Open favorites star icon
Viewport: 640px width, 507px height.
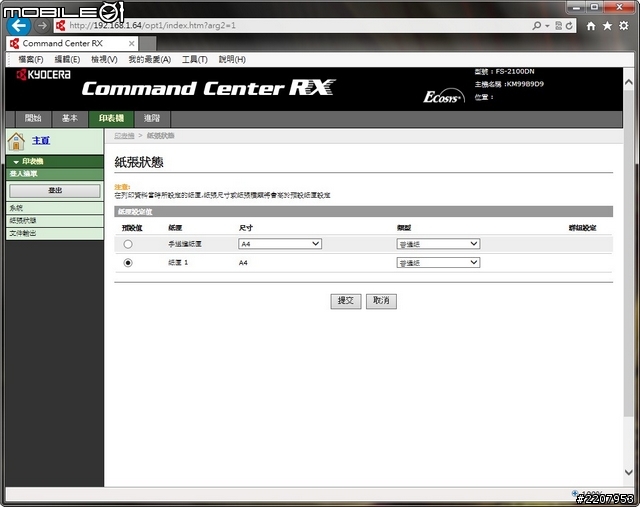(x=607, y=26)
